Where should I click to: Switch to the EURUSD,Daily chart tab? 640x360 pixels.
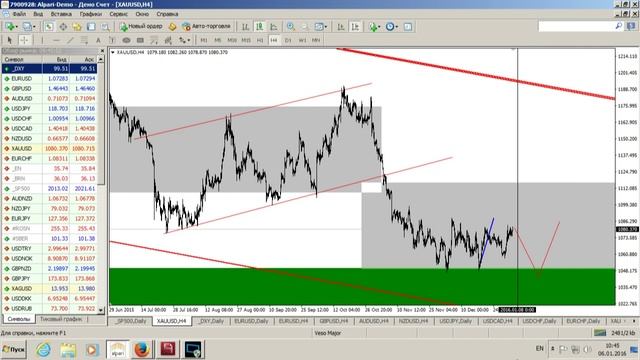[251, 321]
